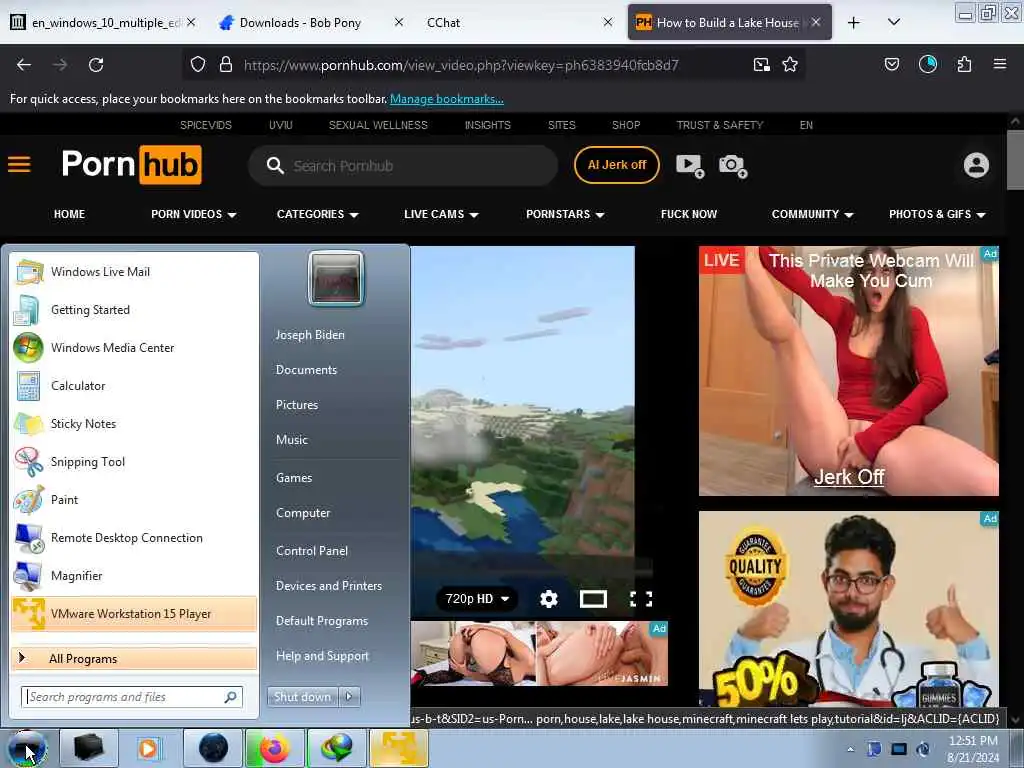Open video player settings gear
Screen dimensions: 1024x768
pyautogui.click(x=549, y=599)
